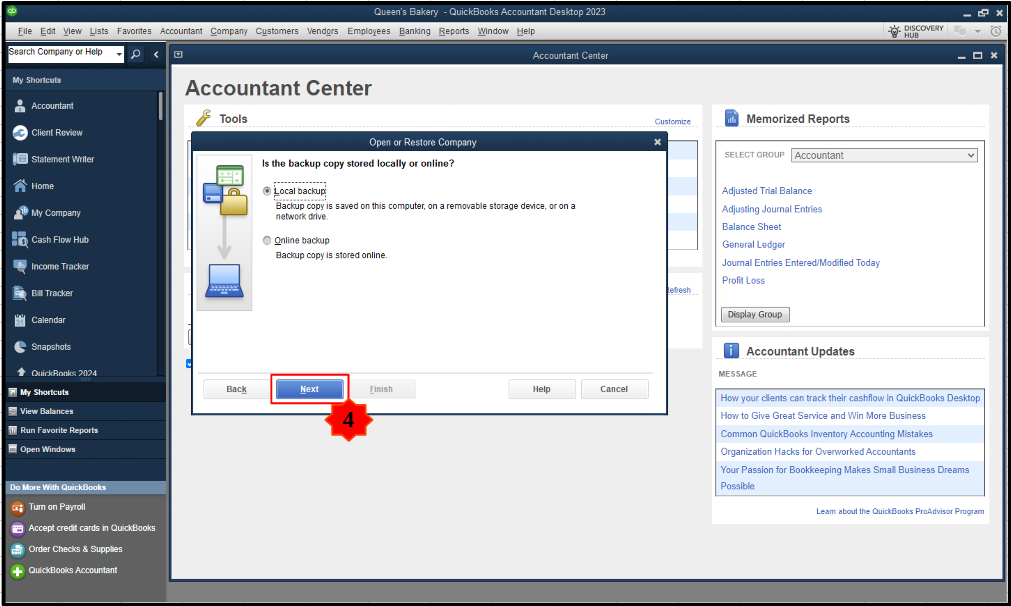Click the Turn on Payroll icon

coord(17,508)
